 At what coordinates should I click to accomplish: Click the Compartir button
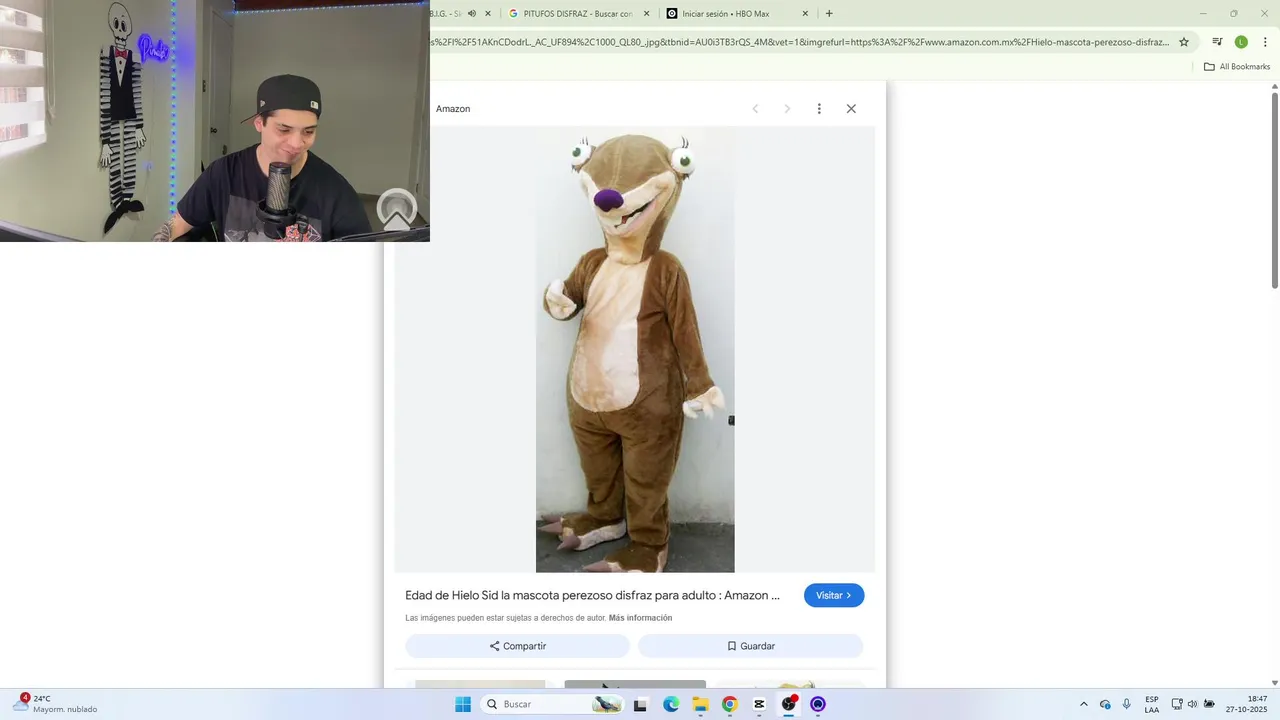click(518, 646)
